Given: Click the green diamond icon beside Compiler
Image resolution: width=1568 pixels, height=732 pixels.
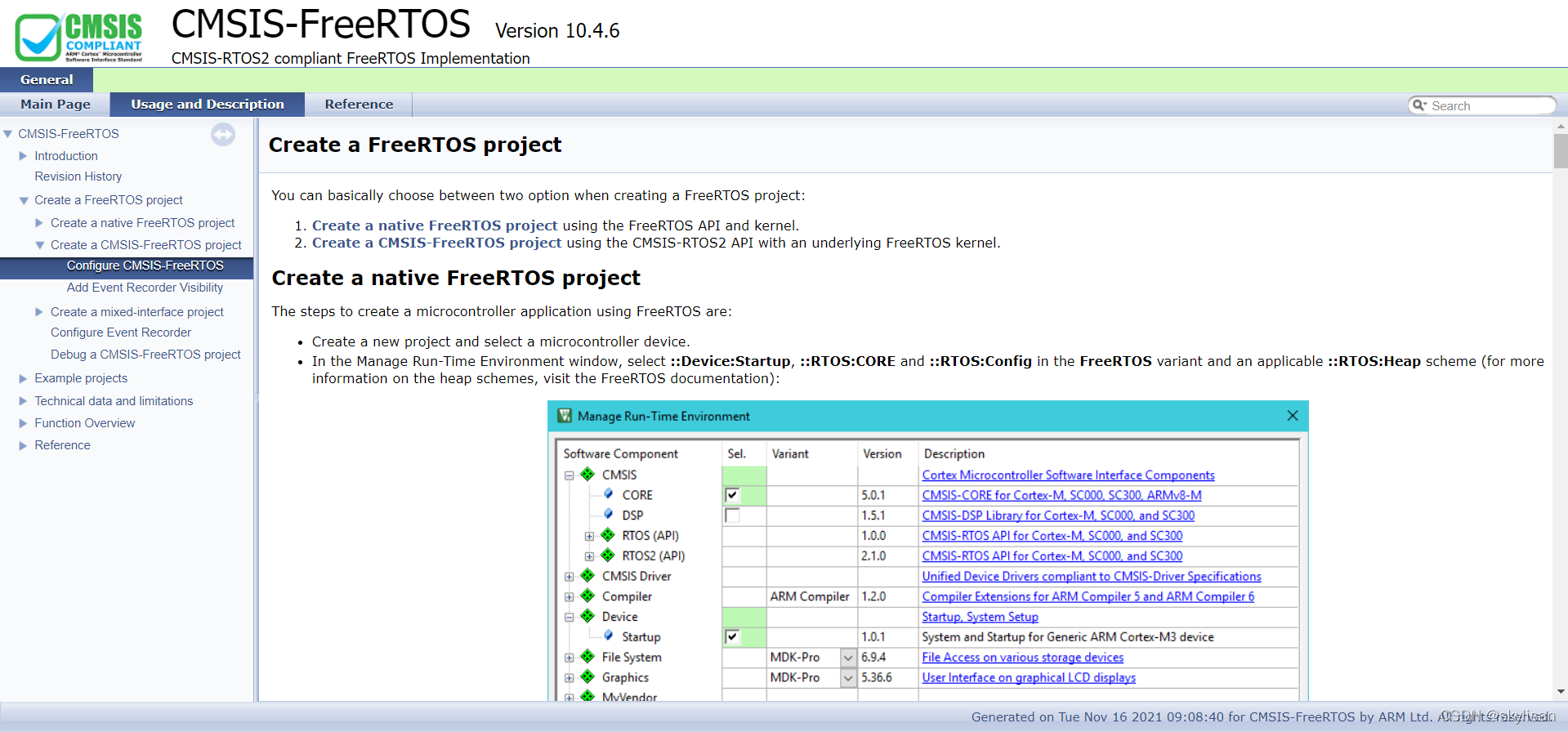Looking at the screenshot, I should pos(587,596).
